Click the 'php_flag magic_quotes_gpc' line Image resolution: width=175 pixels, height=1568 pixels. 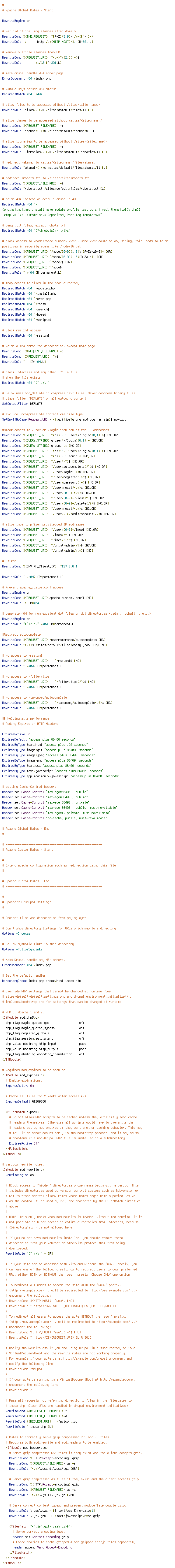pos(45,1023)
